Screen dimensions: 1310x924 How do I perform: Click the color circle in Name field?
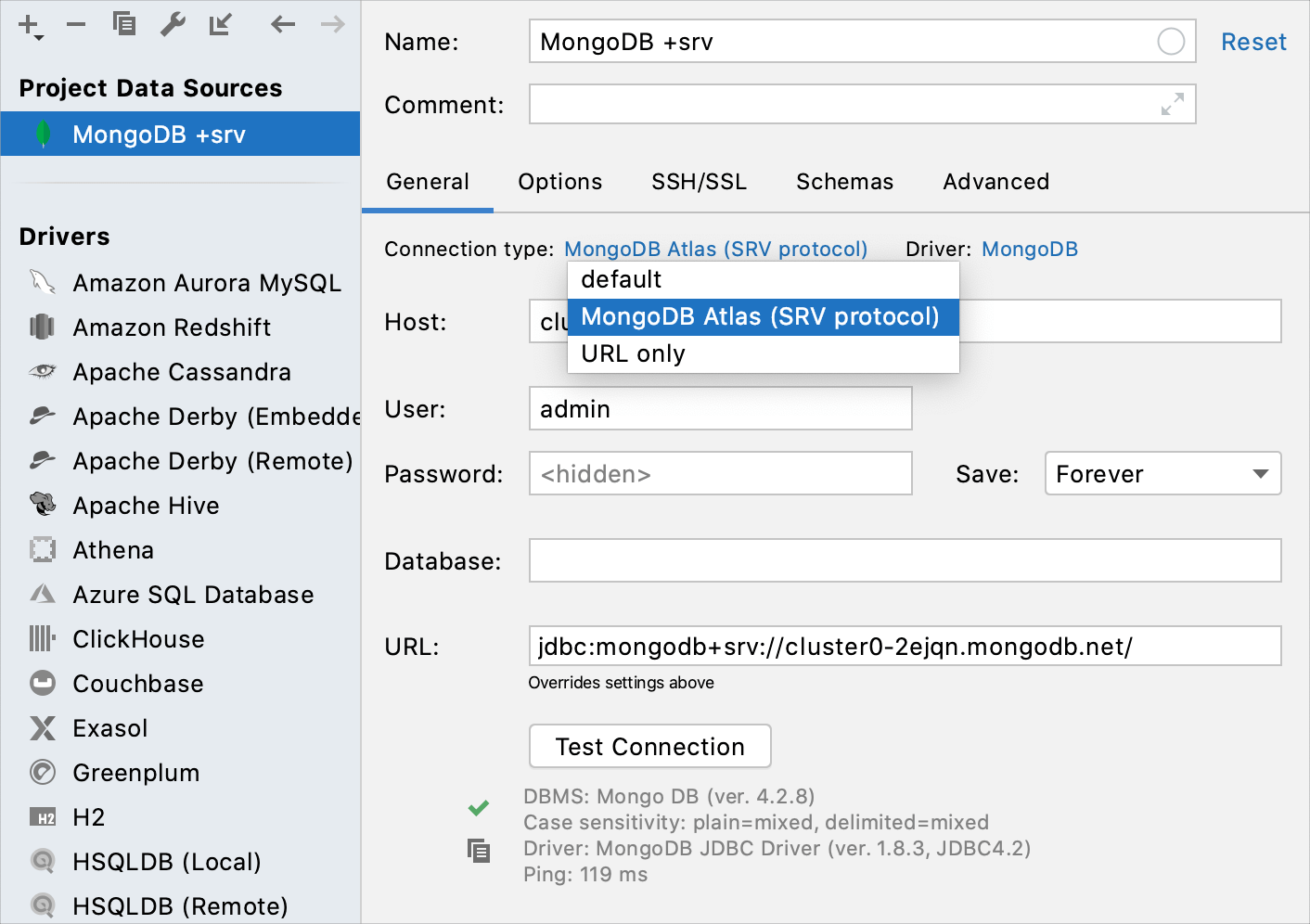tap(1171, 42)
